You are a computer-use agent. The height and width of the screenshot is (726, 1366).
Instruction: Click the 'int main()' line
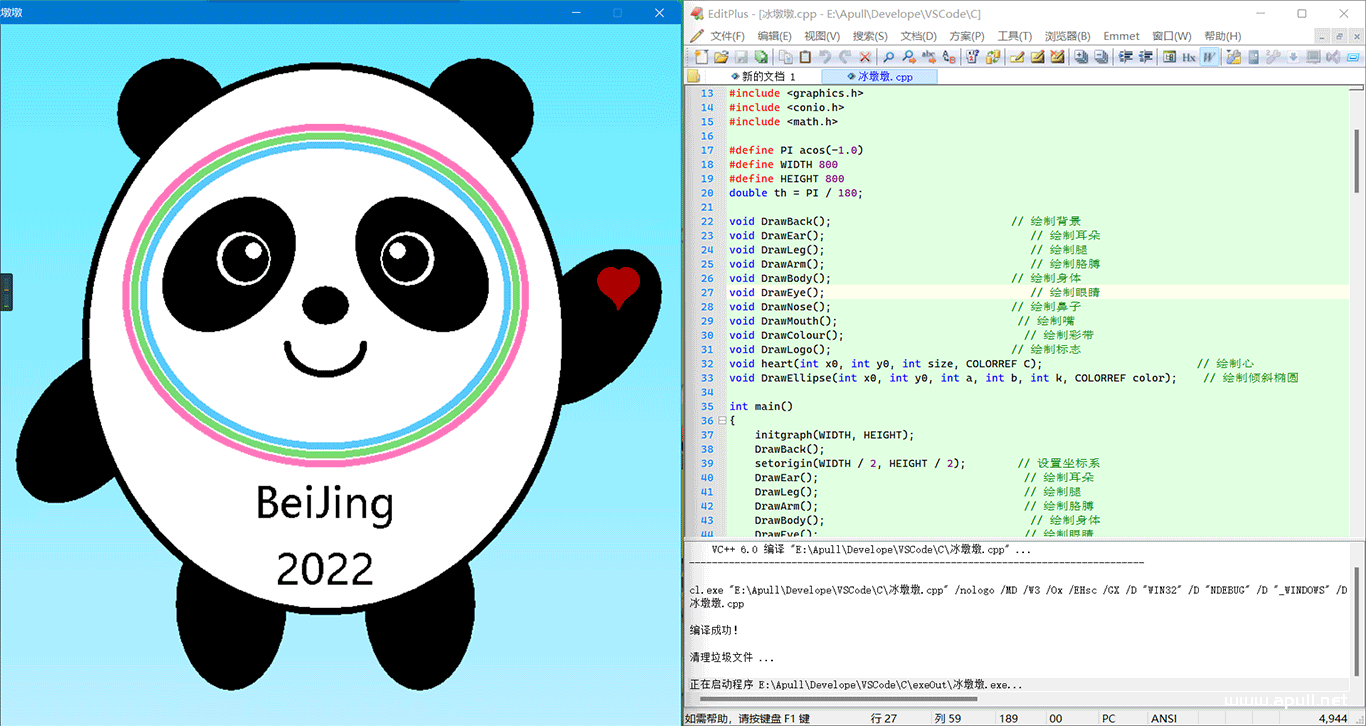pyautogui.click(x=761, y=406)
